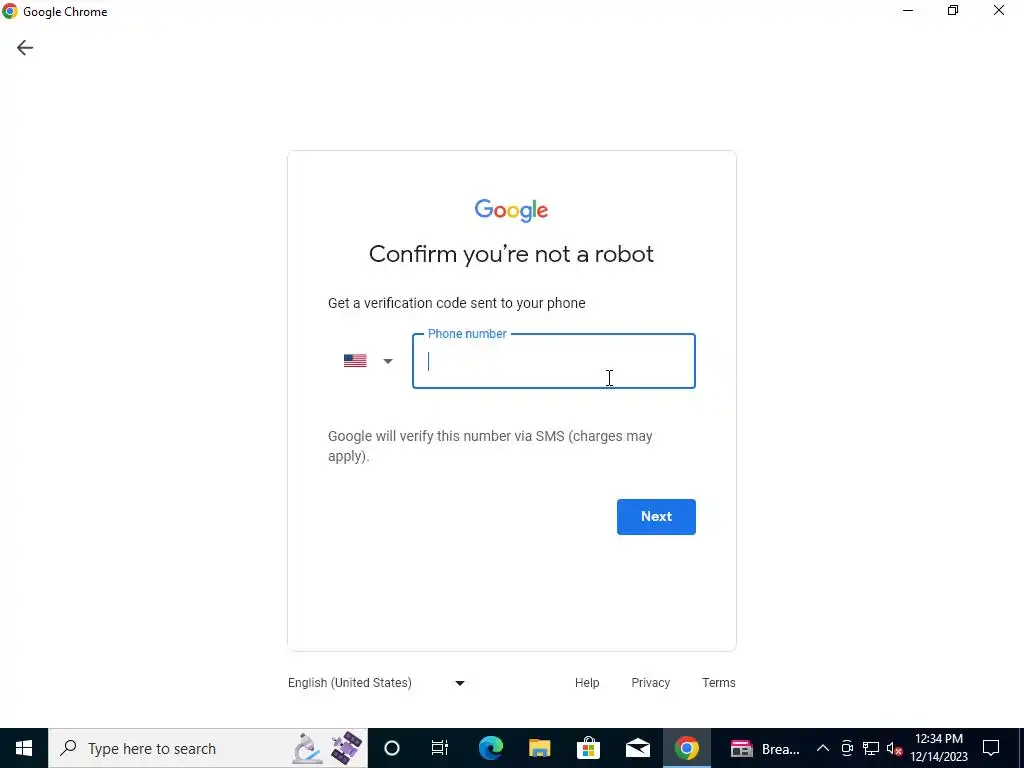Open the Windows Start menu

(x=24, y=748)
